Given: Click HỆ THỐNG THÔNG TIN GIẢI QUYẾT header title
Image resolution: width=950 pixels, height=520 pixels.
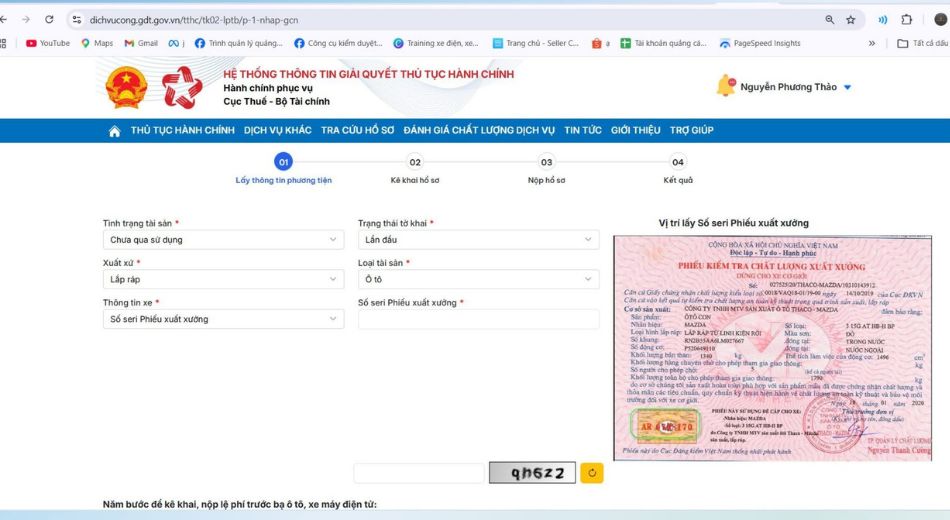Looking at the screenshot, I should point(368,74).
